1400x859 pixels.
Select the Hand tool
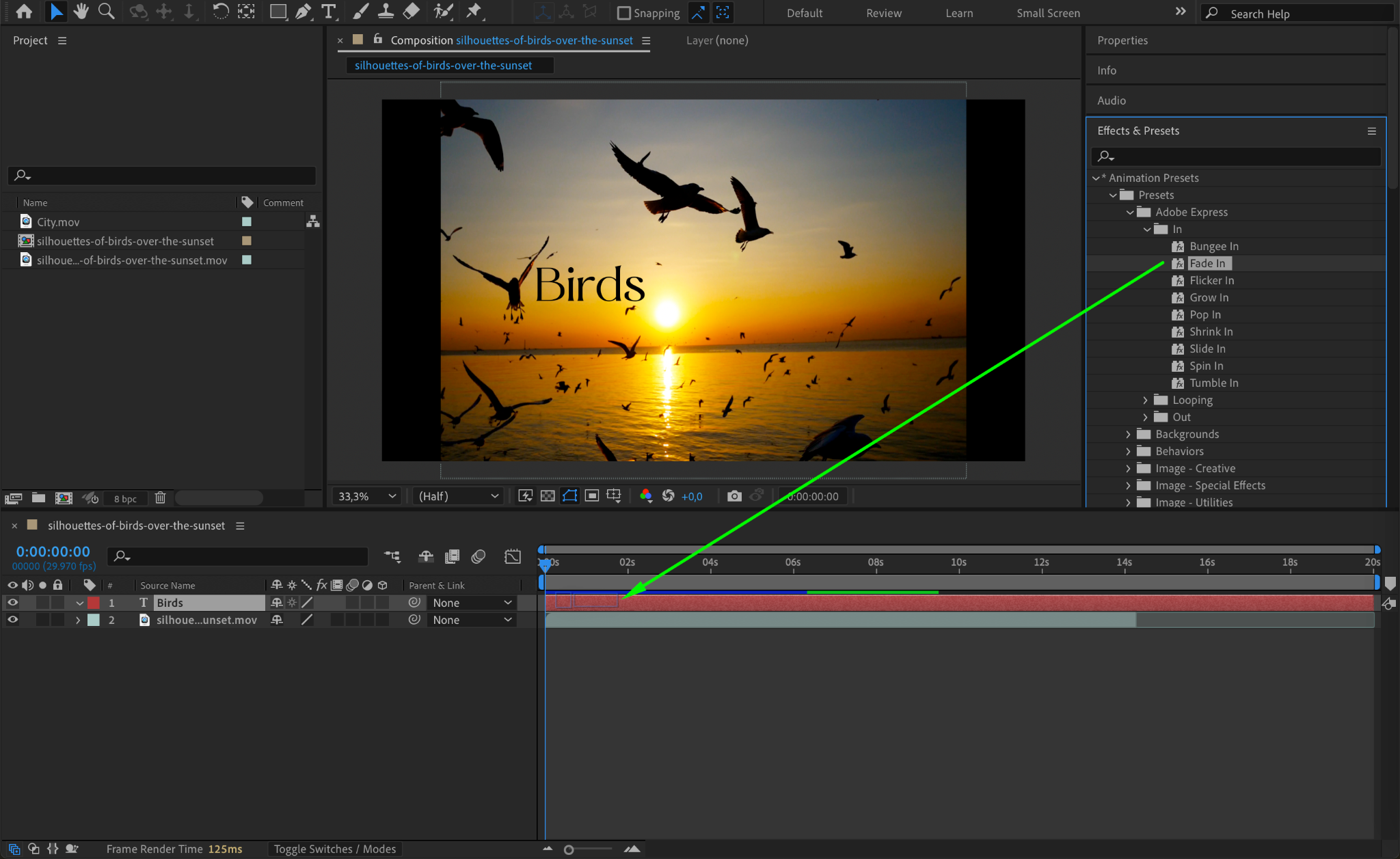tap(81, 11)
